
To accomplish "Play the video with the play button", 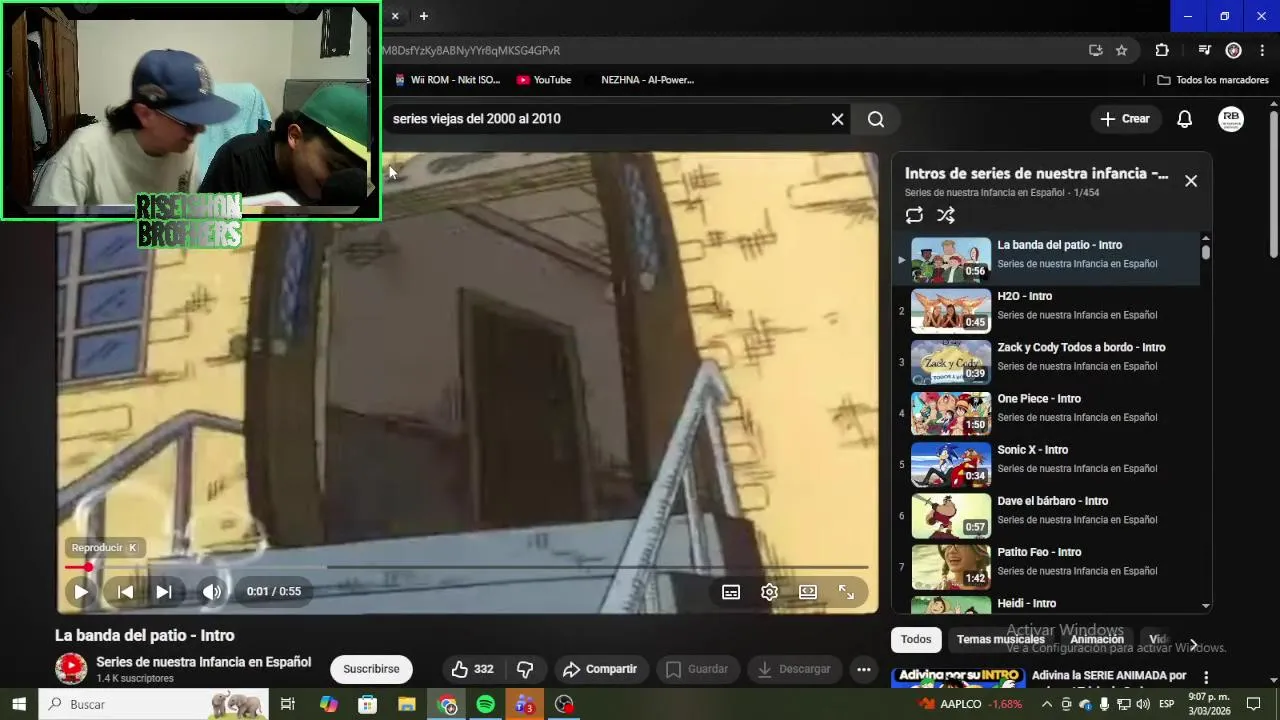I will pyautogui.click(x=81, y=592).
